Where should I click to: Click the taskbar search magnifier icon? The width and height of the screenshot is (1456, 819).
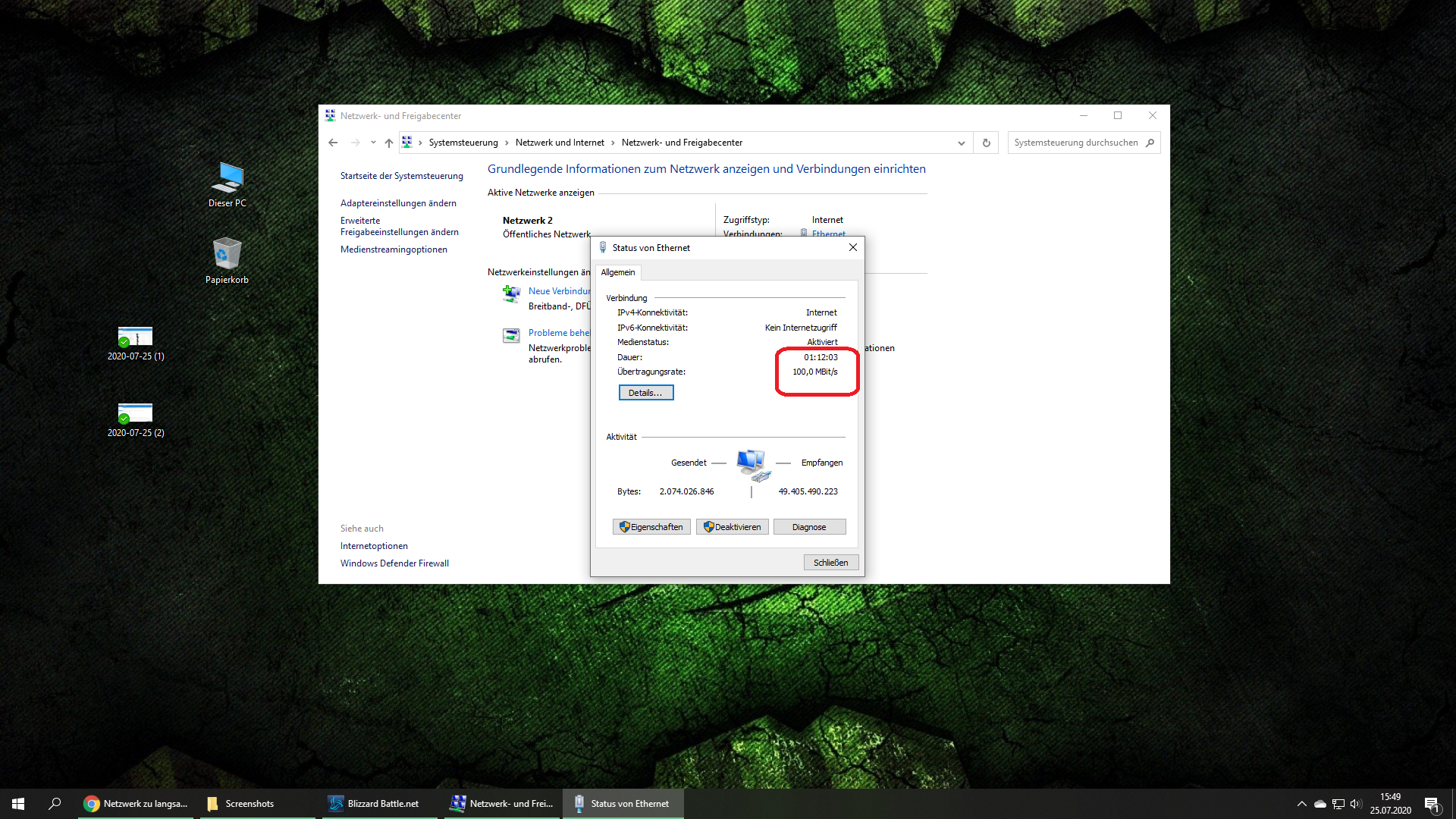pyautogui.click(x=55, y=804)
